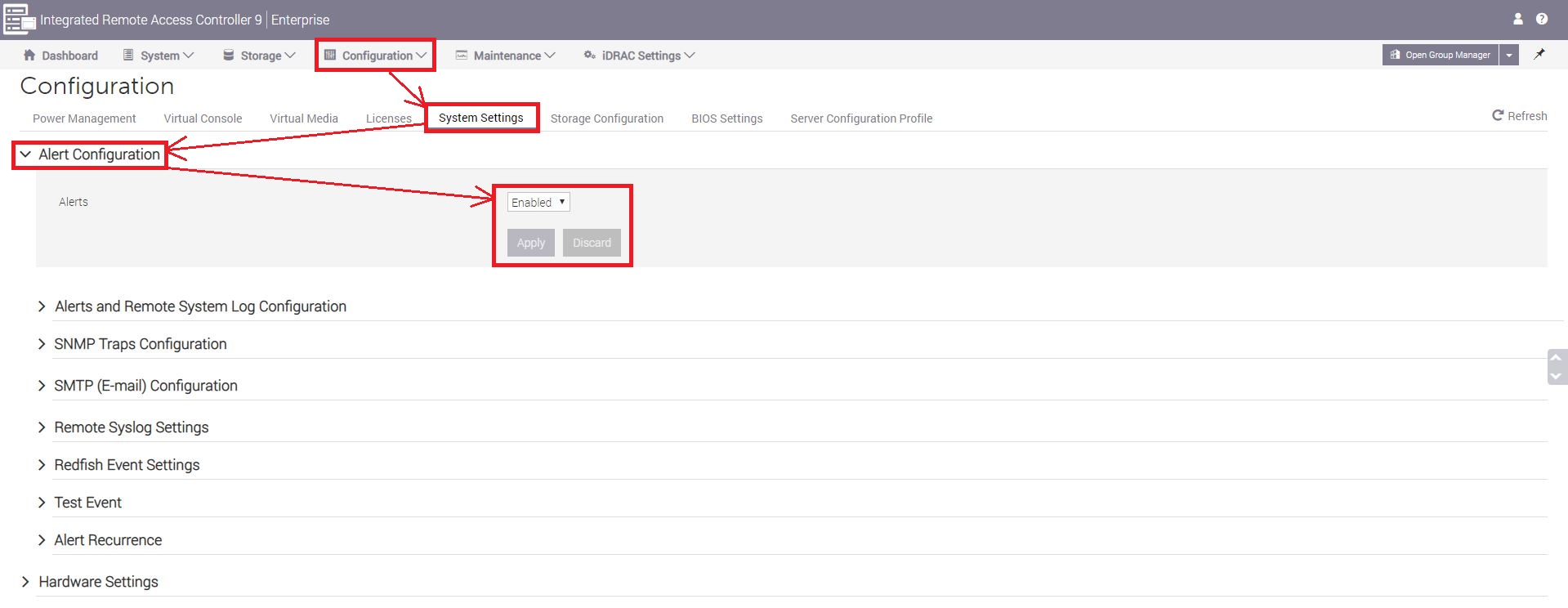Switch to the Power Management tab

pos(84,118)
